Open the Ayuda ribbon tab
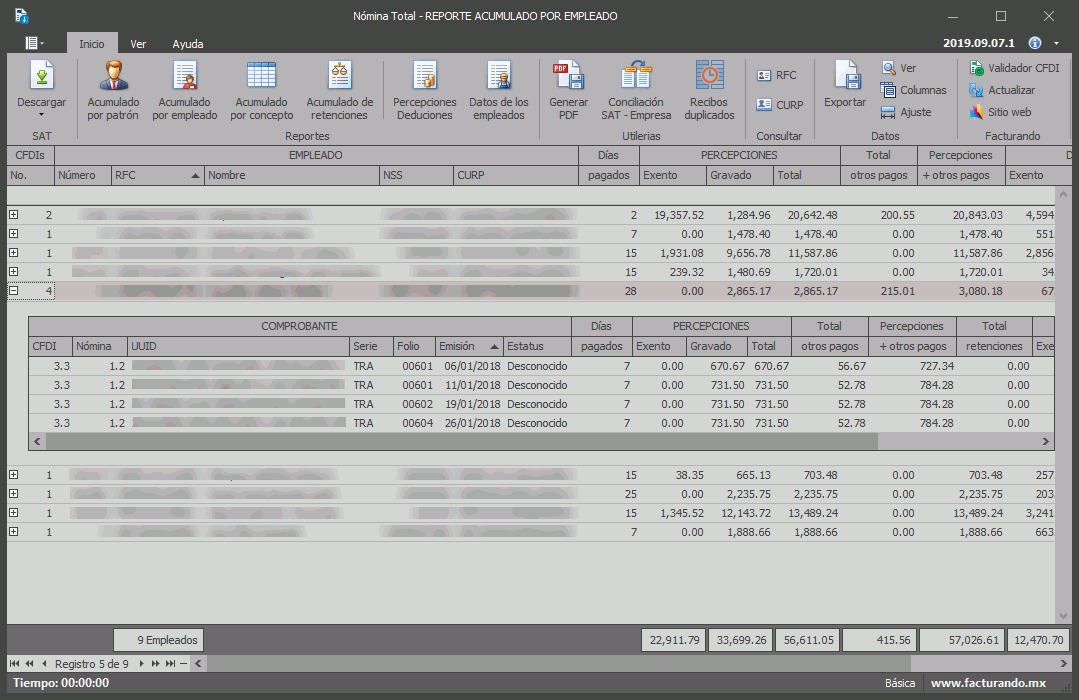1079x700 pixels. tap(187, 44)
